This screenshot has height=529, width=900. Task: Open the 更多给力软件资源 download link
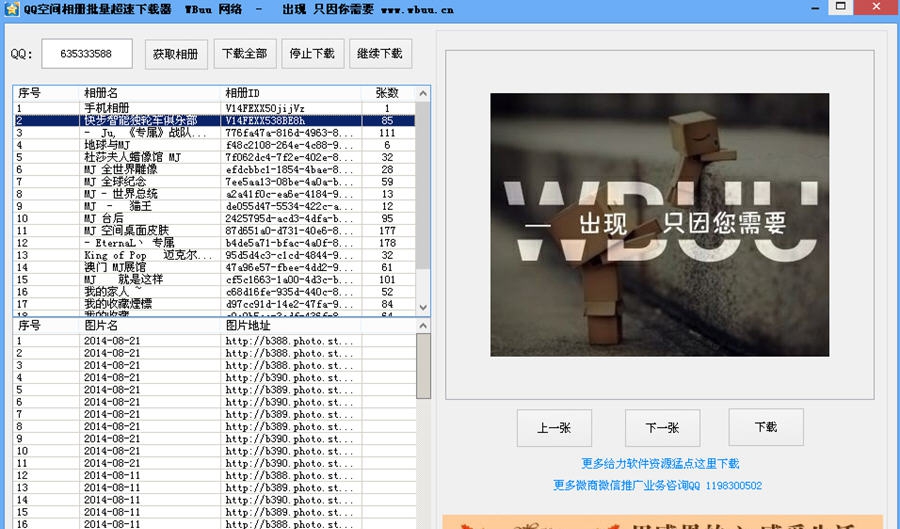(660, 464)
